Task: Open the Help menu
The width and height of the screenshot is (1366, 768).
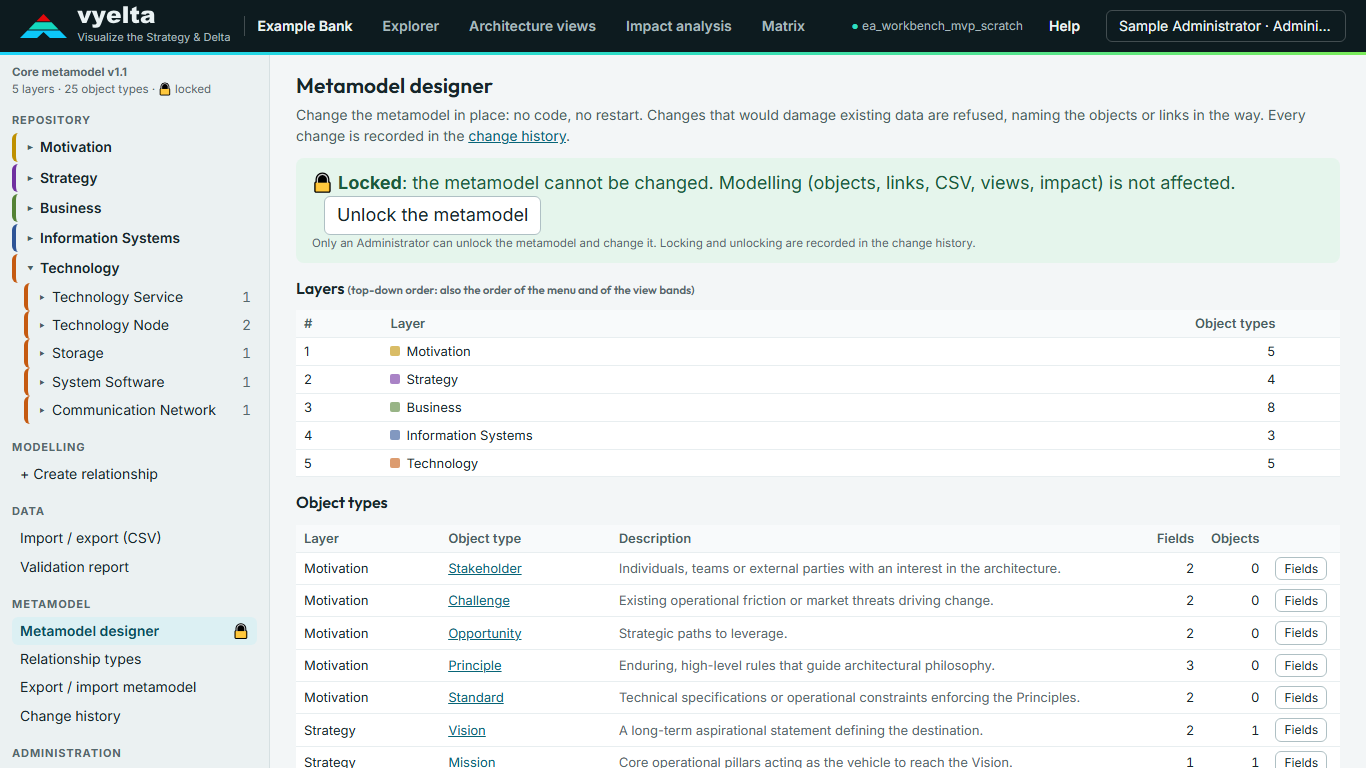Action: point(1064,26)
